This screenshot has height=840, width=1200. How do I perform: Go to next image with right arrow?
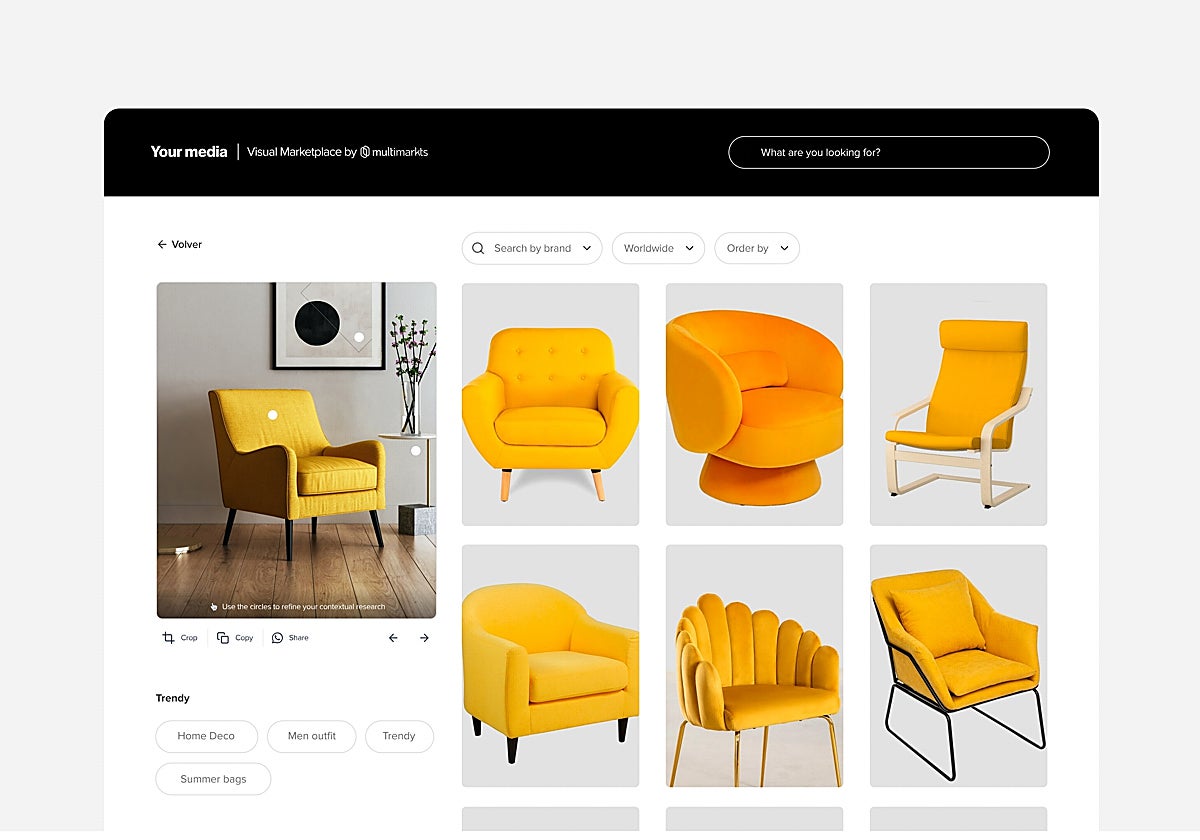click(424, 638)
